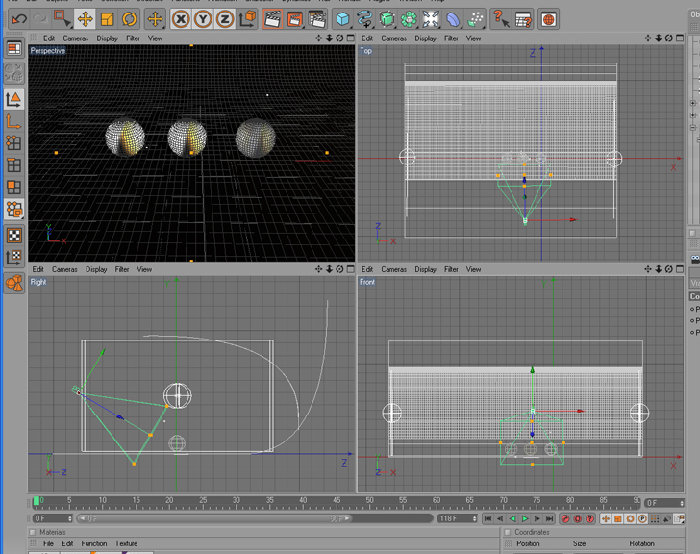Toggle the Z axis lock
Image resolution: width=700 pixels, height=554 pixels.
click(225, 19)
